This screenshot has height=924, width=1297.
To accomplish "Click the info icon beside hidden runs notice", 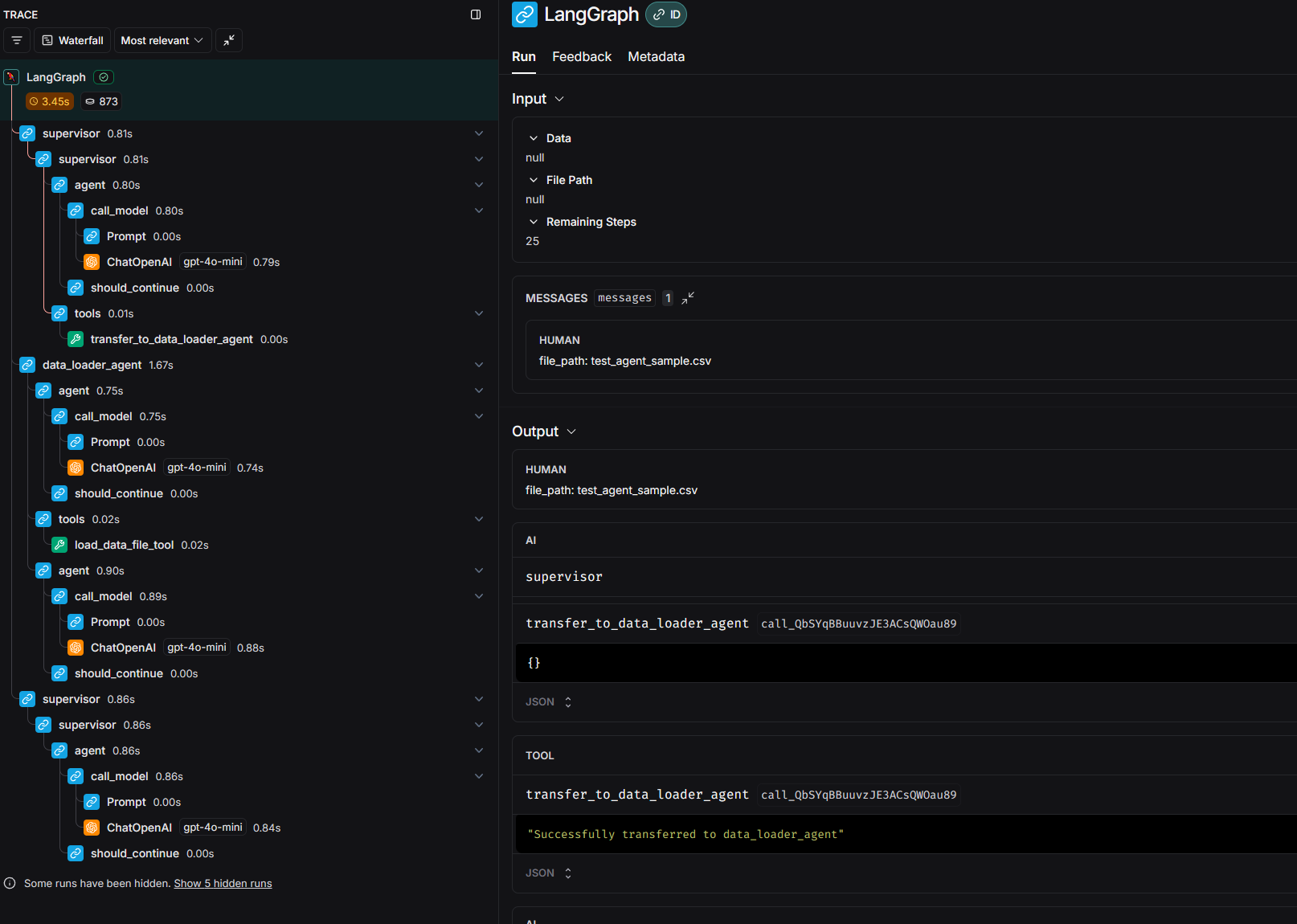I will (10, 883).
